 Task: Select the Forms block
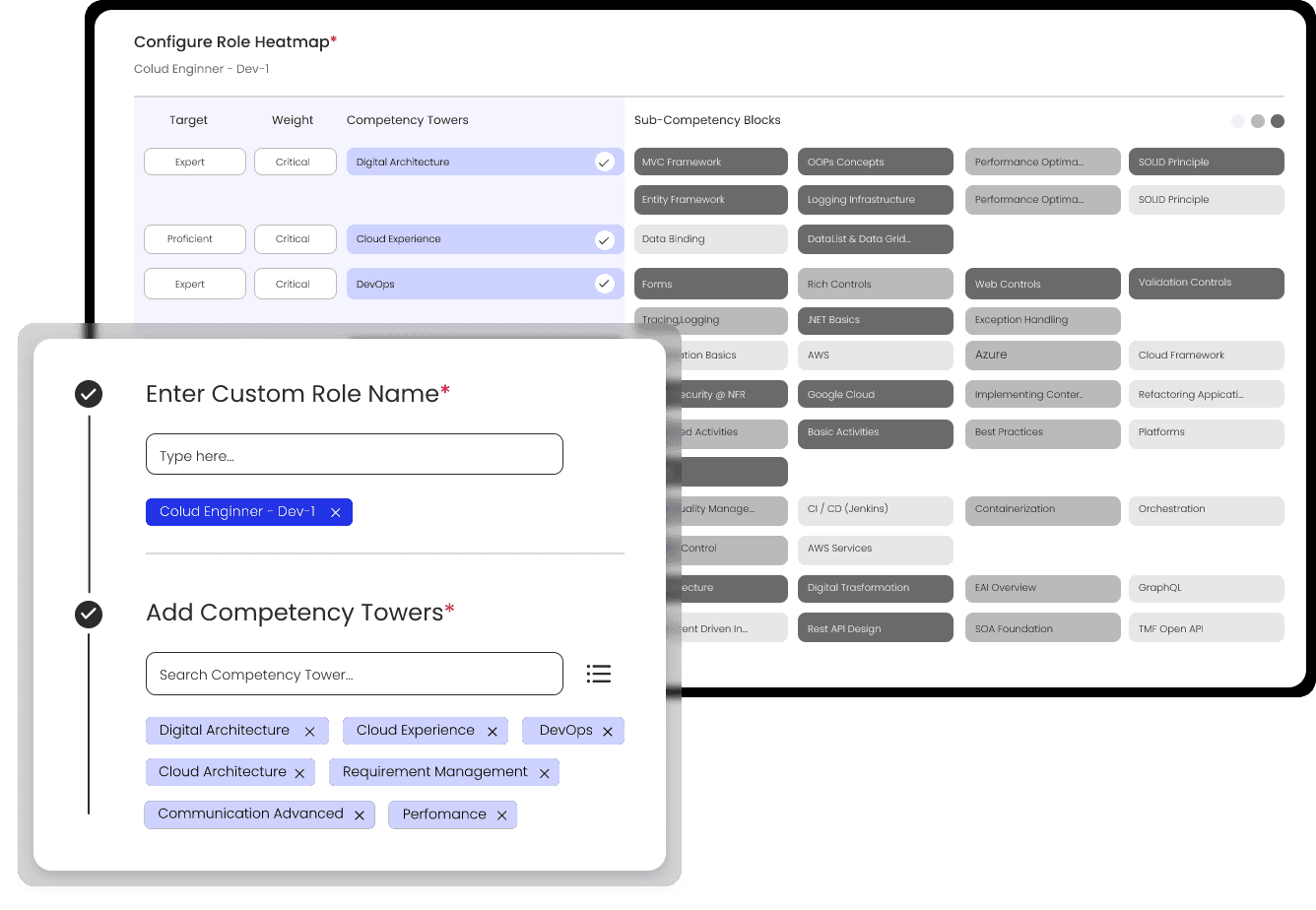(711, 284)
